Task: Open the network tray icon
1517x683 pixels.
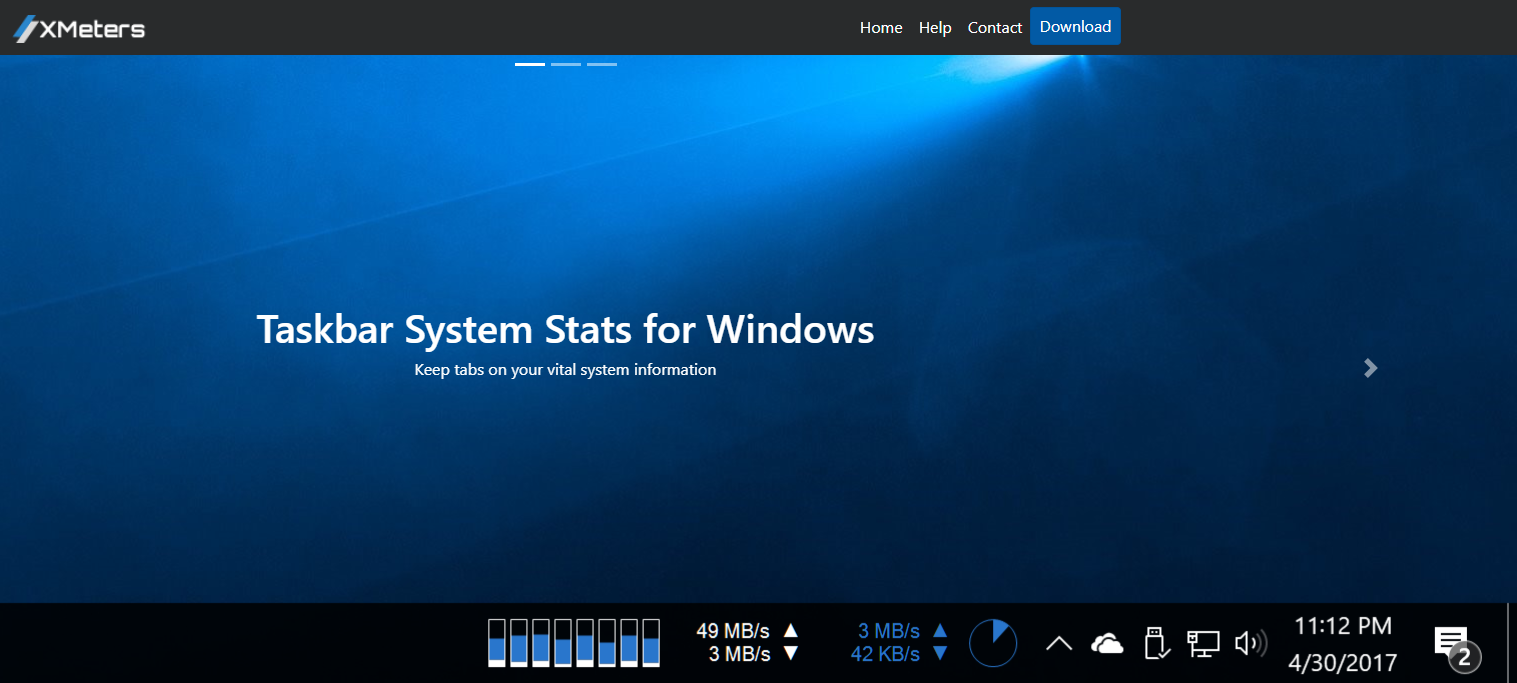Action: point(1203,643)
